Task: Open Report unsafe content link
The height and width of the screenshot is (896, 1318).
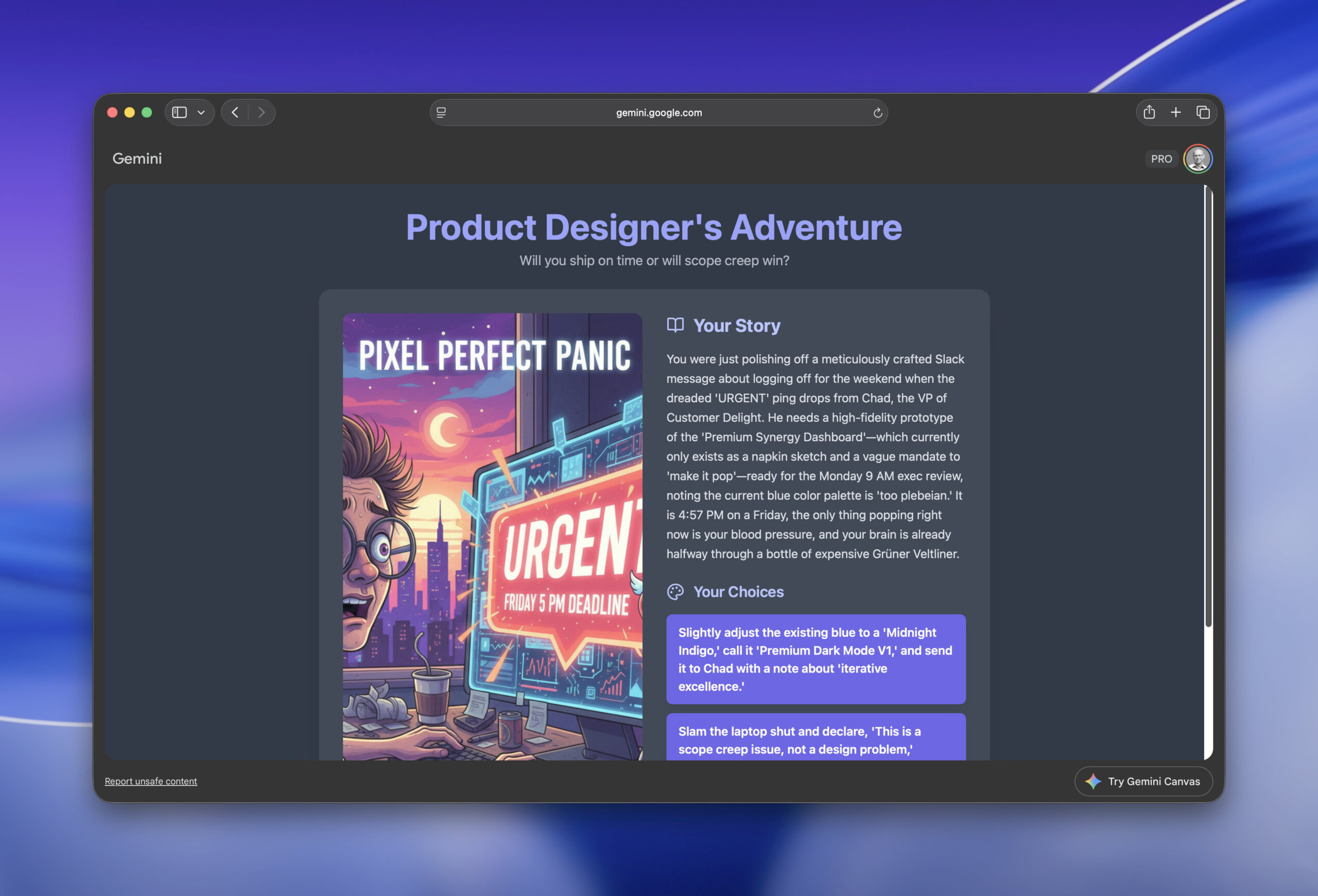Action: pos(151,781)
